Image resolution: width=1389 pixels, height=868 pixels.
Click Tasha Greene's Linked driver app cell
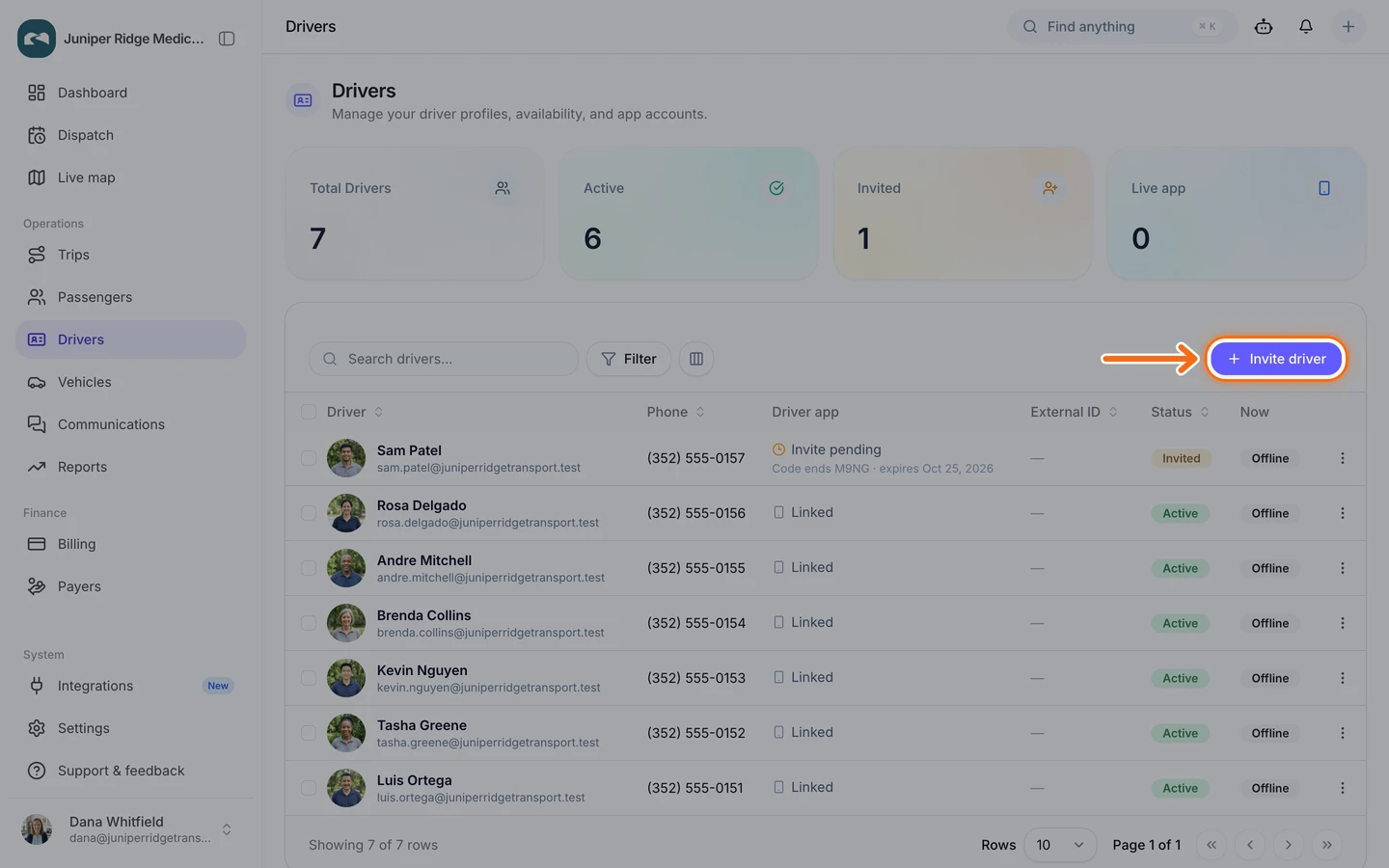coord(803,733)
